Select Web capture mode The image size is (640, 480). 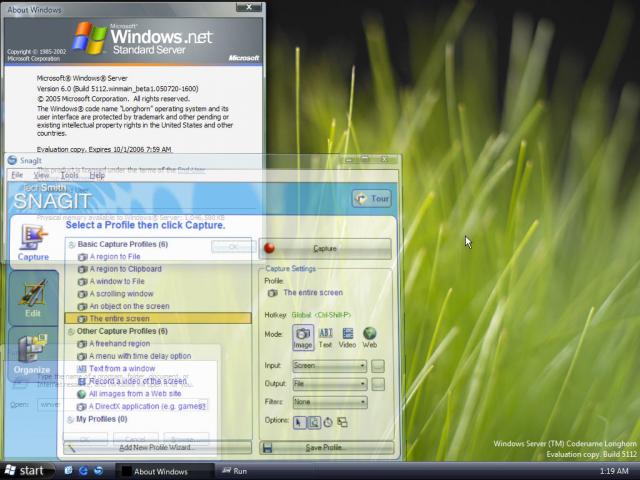[369, 337]
